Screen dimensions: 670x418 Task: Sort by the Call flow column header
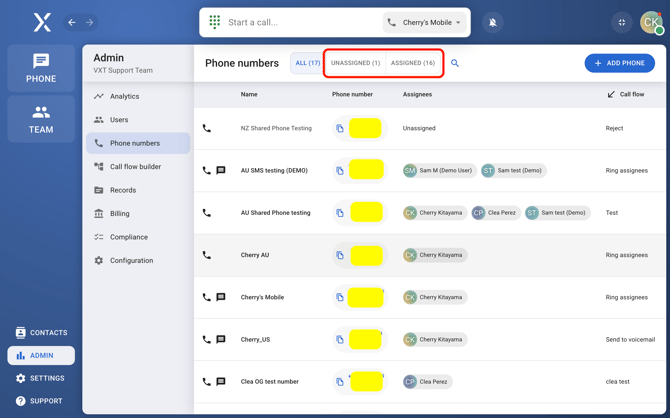(x=625, y=94)
